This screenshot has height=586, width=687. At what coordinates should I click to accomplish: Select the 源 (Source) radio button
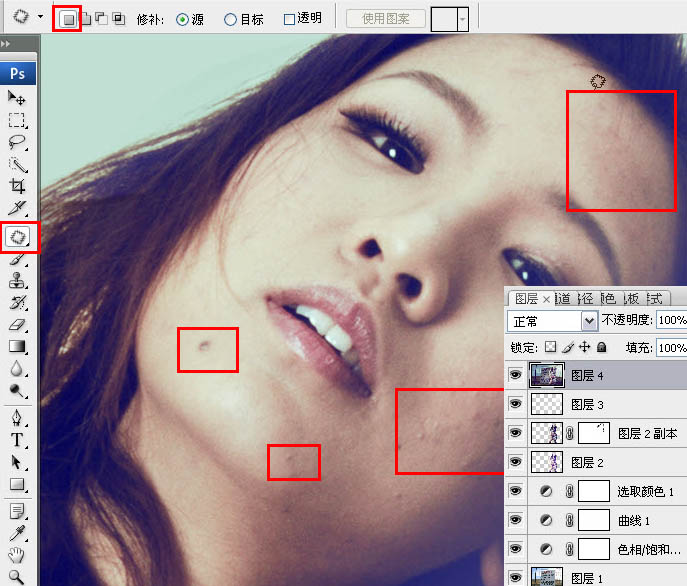click(182, 19)
